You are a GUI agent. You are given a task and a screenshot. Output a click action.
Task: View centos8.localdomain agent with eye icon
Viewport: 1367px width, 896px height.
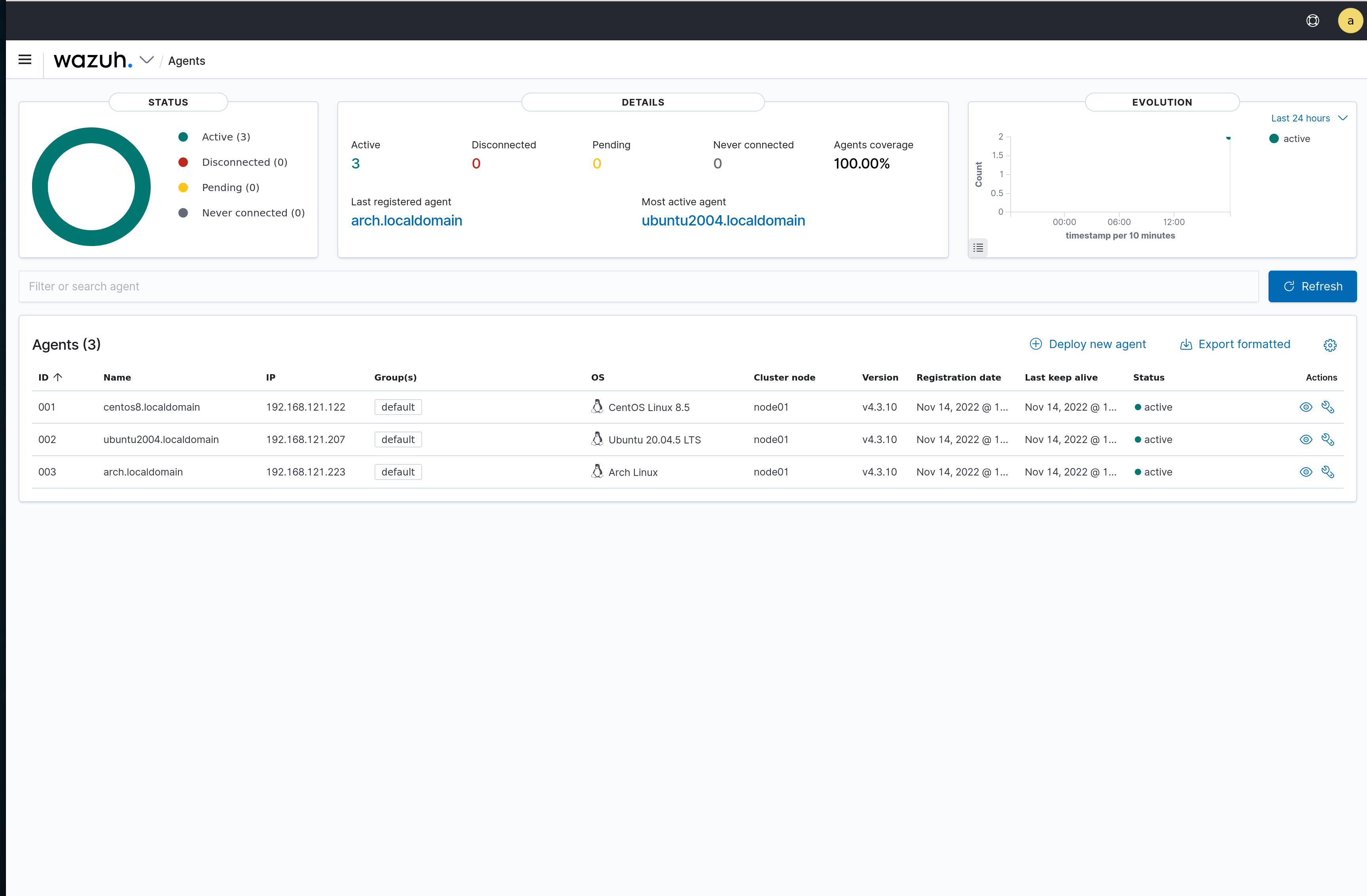click(1306, 407)
